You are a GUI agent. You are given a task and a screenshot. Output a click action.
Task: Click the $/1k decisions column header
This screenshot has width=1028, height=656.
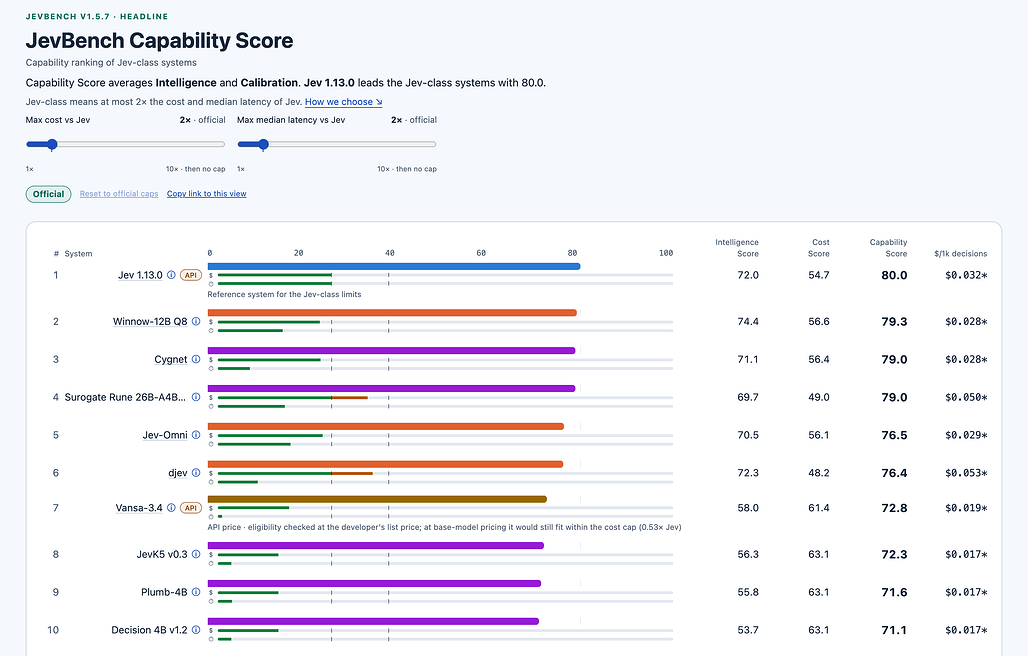click(960, 254)
